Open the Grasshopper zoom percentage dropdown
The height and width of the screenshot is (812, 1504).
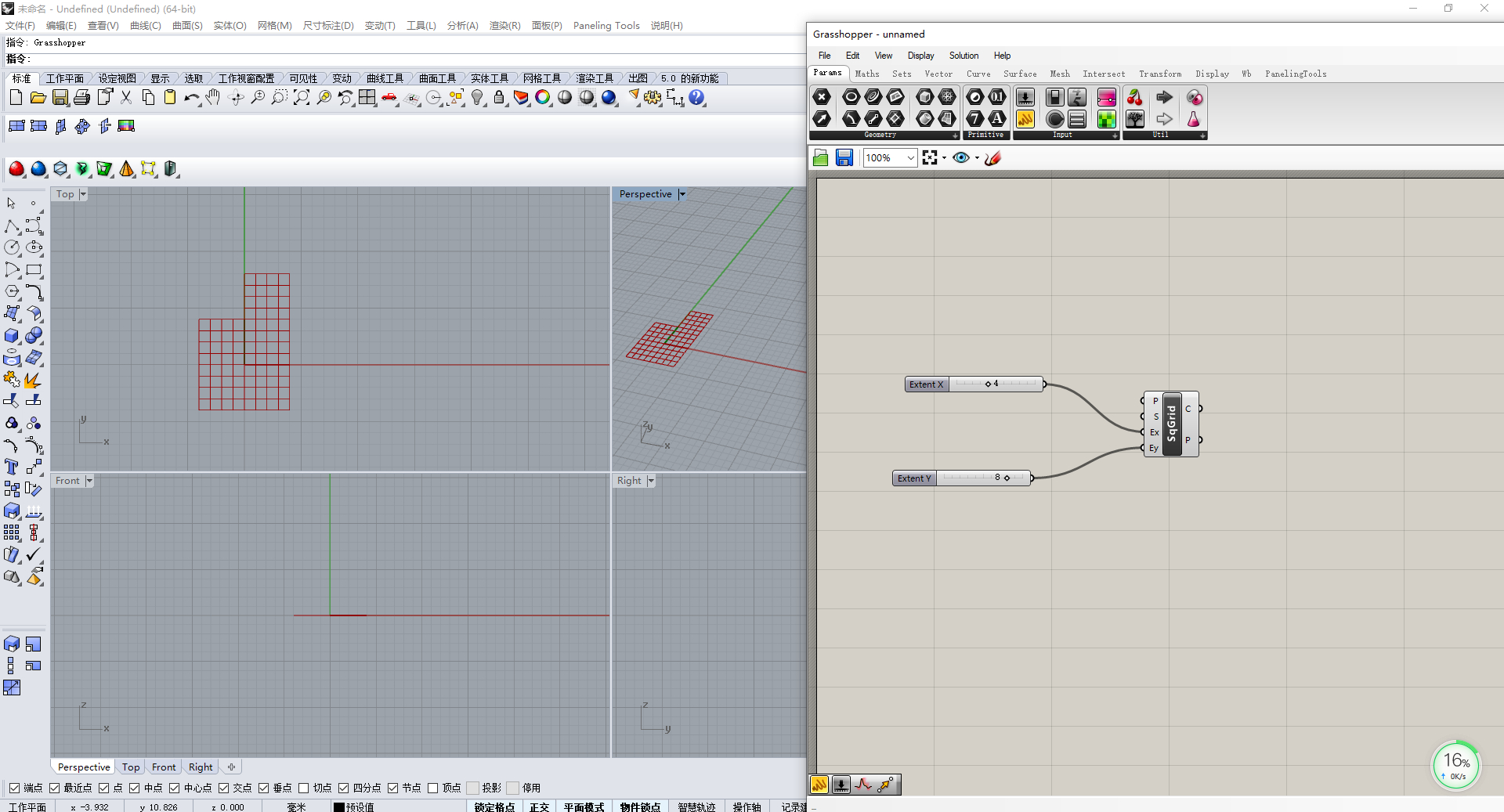[x=910, y=158]
